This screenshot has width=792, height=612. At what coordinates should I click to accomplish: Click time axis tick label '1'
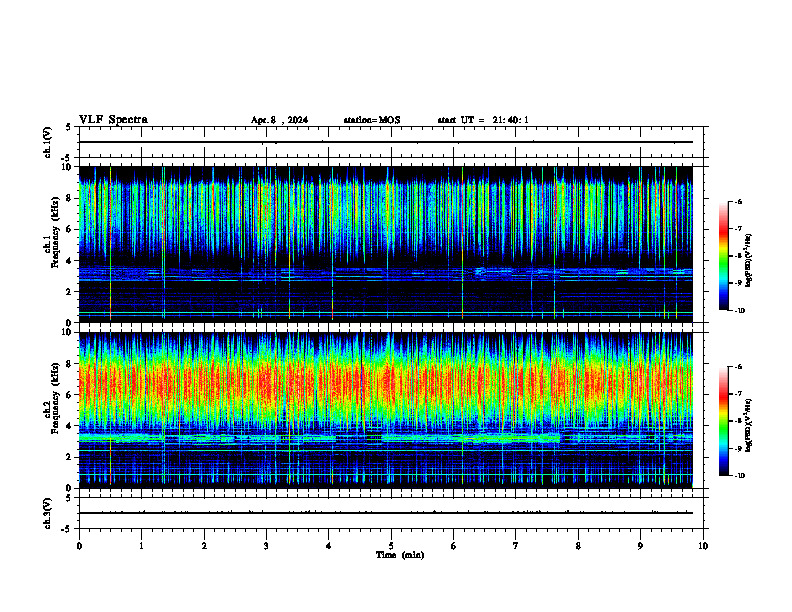[x=141, y=546]
